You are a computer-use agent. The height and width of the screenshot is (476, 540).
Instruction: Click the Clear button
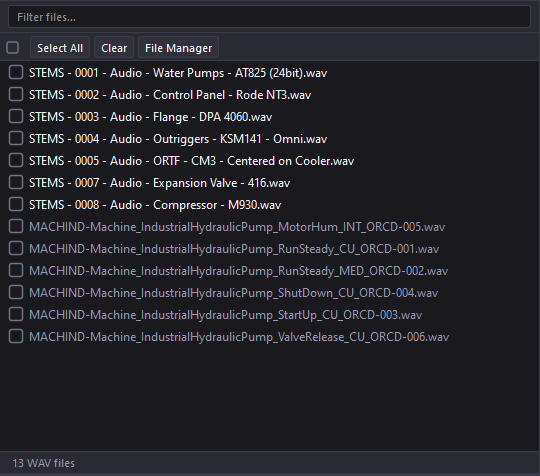tap(114, 48)
